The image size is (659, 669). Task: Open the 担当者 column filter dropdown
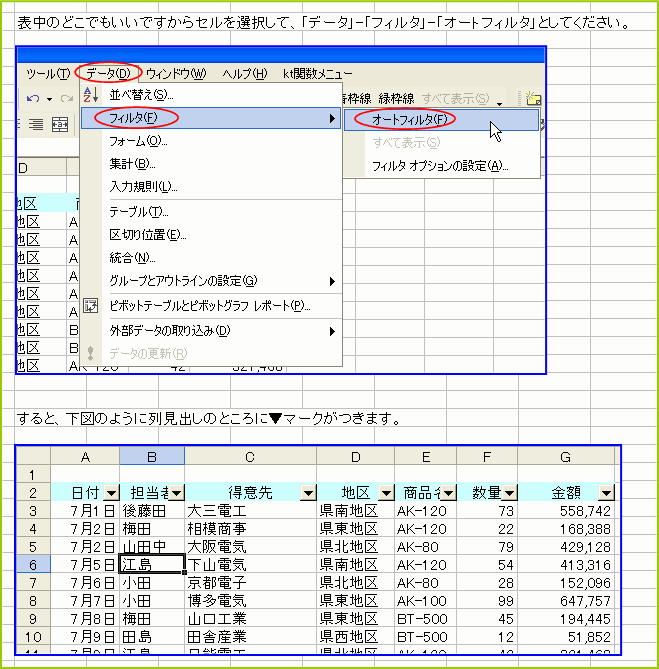coord(176,493)
